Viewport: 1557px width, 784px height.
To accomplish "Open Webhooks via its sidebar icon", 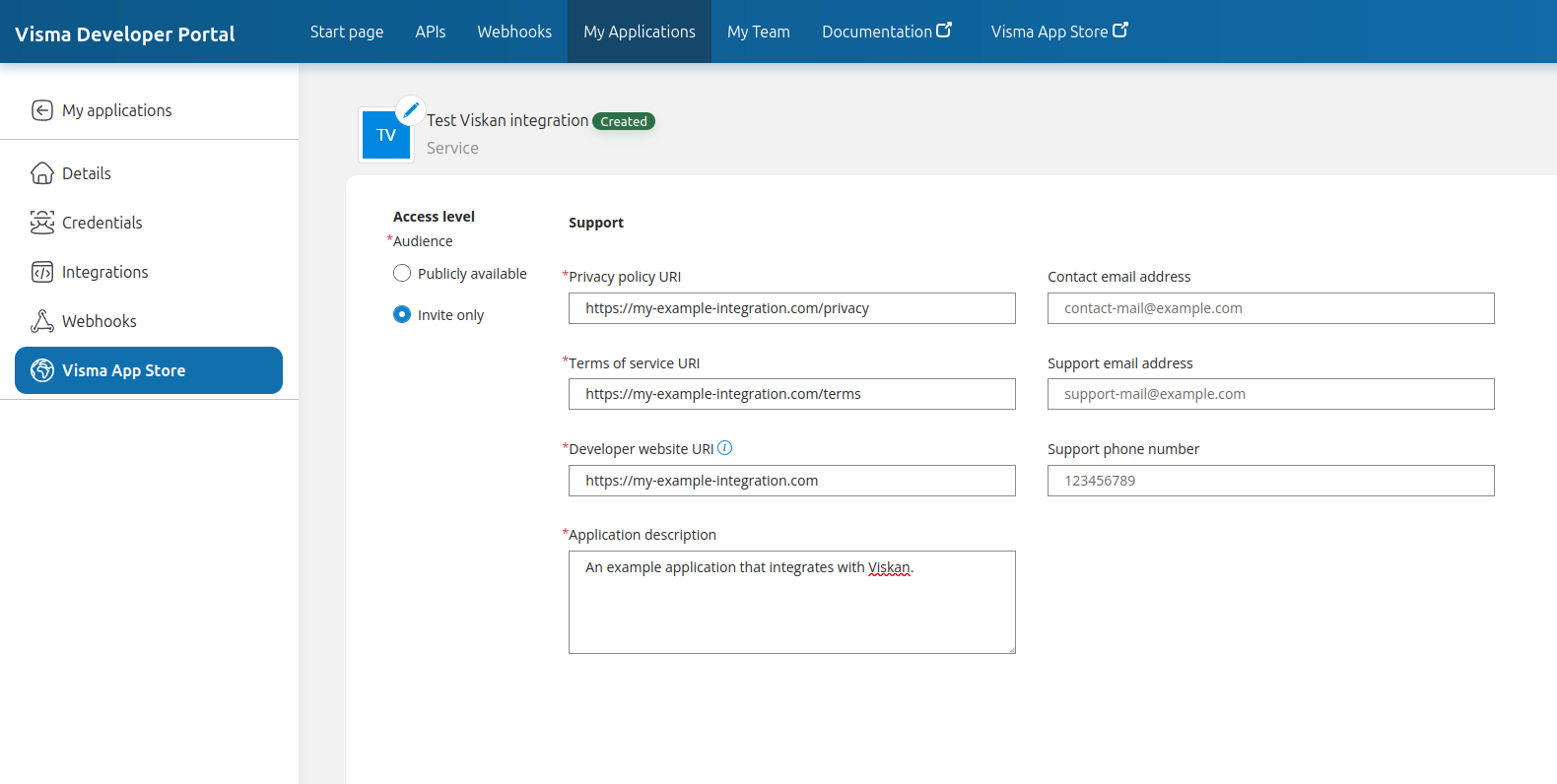I will [x=42, y=321].
